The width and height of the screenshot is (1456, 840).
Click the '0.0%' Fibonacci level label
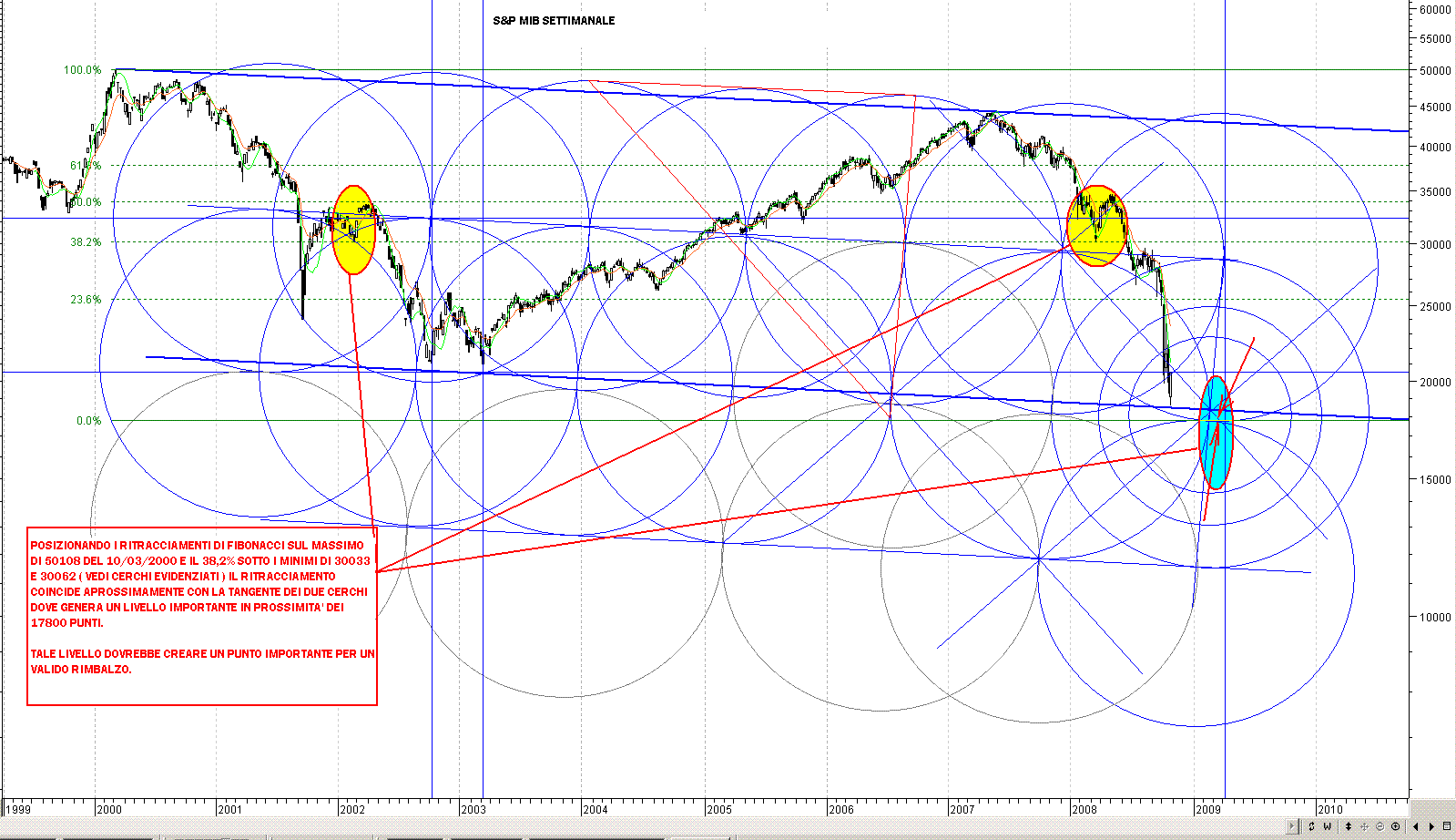pyautogui.click(x=89, y=421)
